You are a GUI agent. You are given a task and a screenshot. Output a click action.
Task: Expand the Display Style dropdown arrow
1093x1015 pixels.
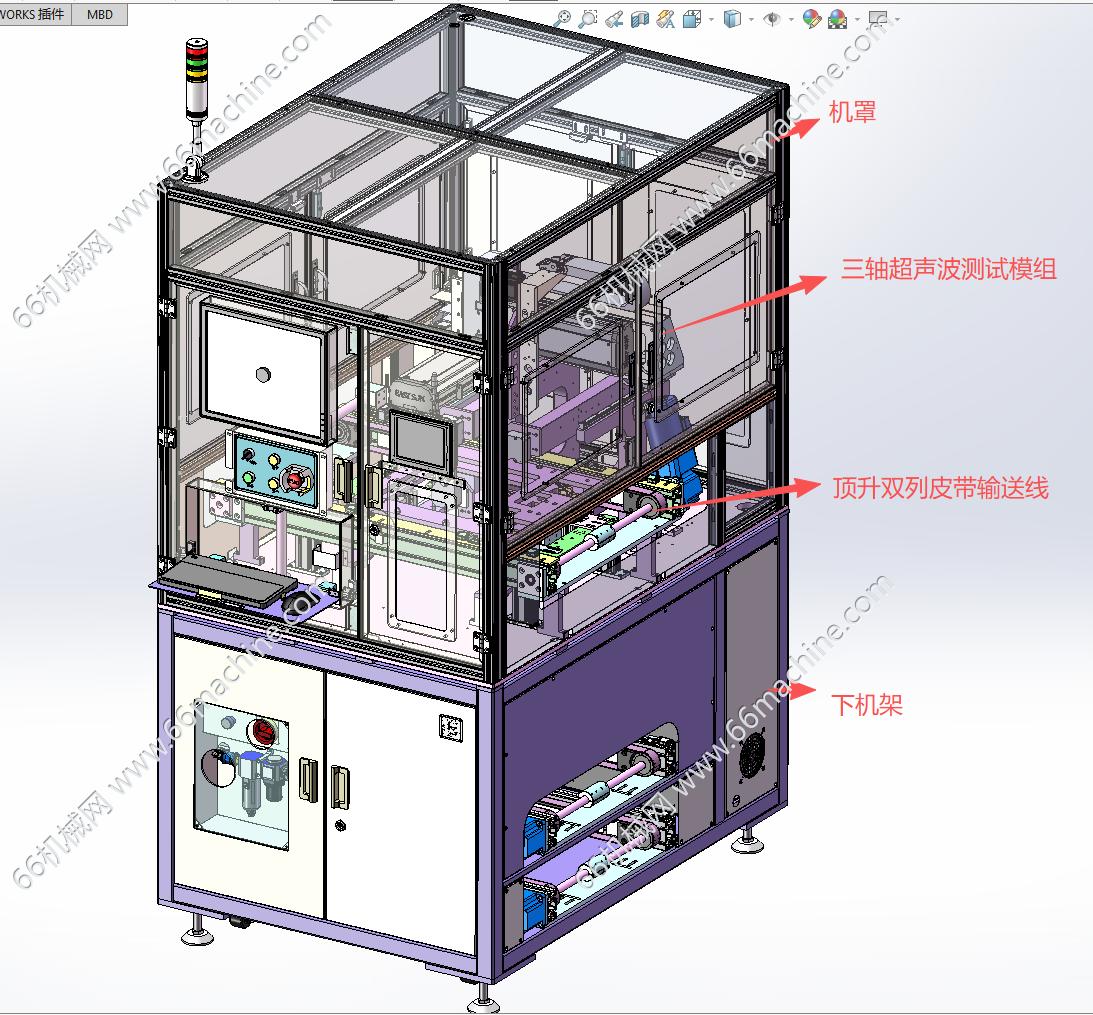[x=752, y=19]
